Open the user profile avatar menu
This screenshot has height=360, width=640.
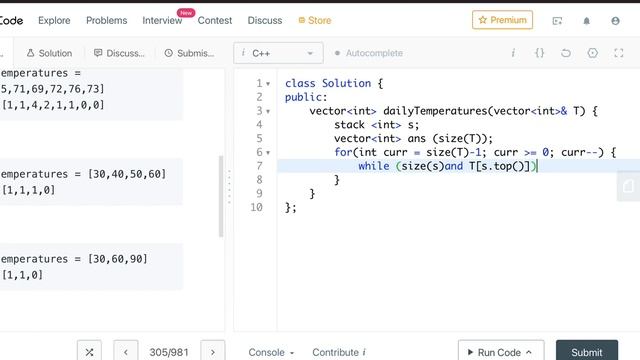[615, 21]
